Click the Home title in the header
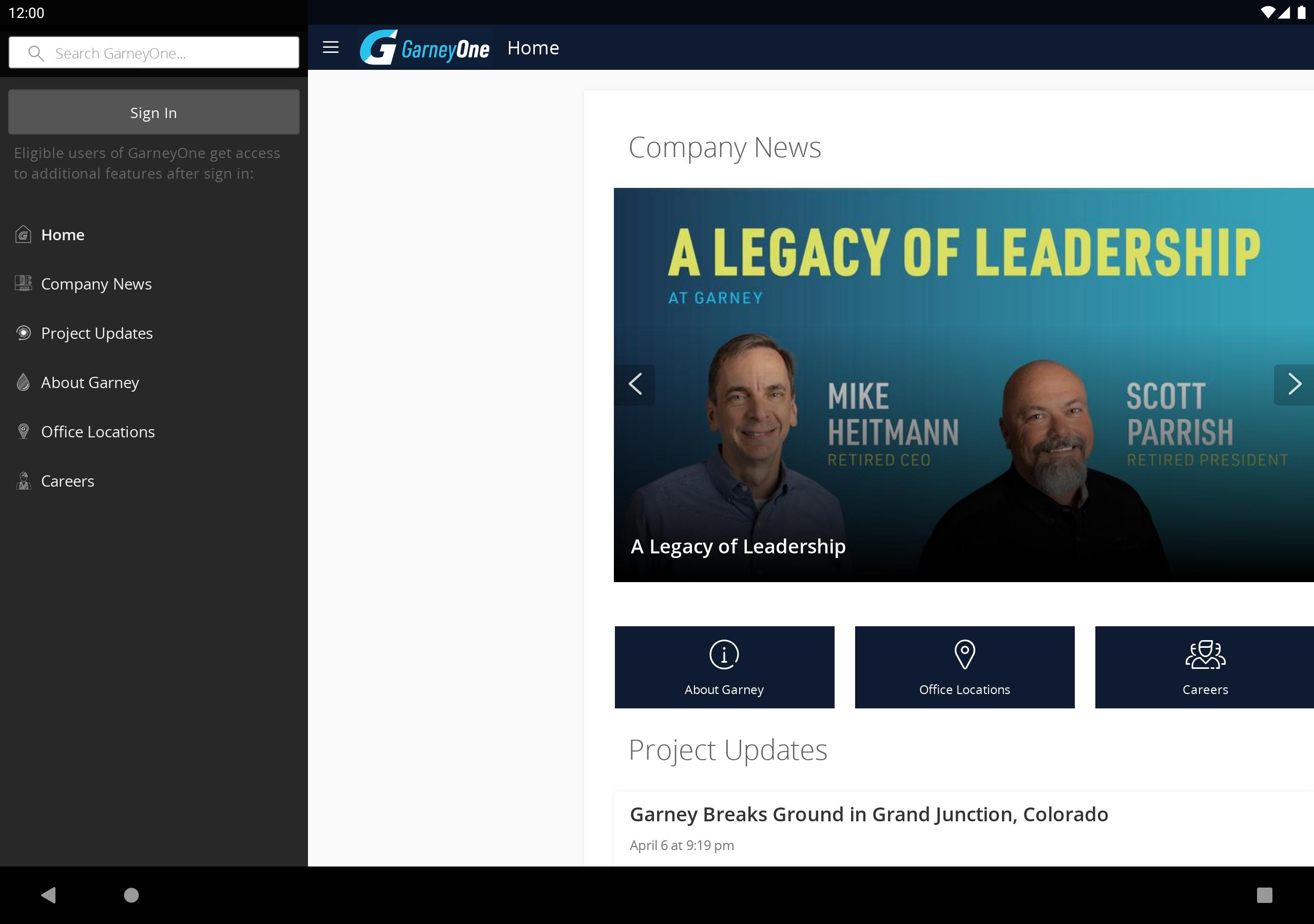 [x=533, y=48]
